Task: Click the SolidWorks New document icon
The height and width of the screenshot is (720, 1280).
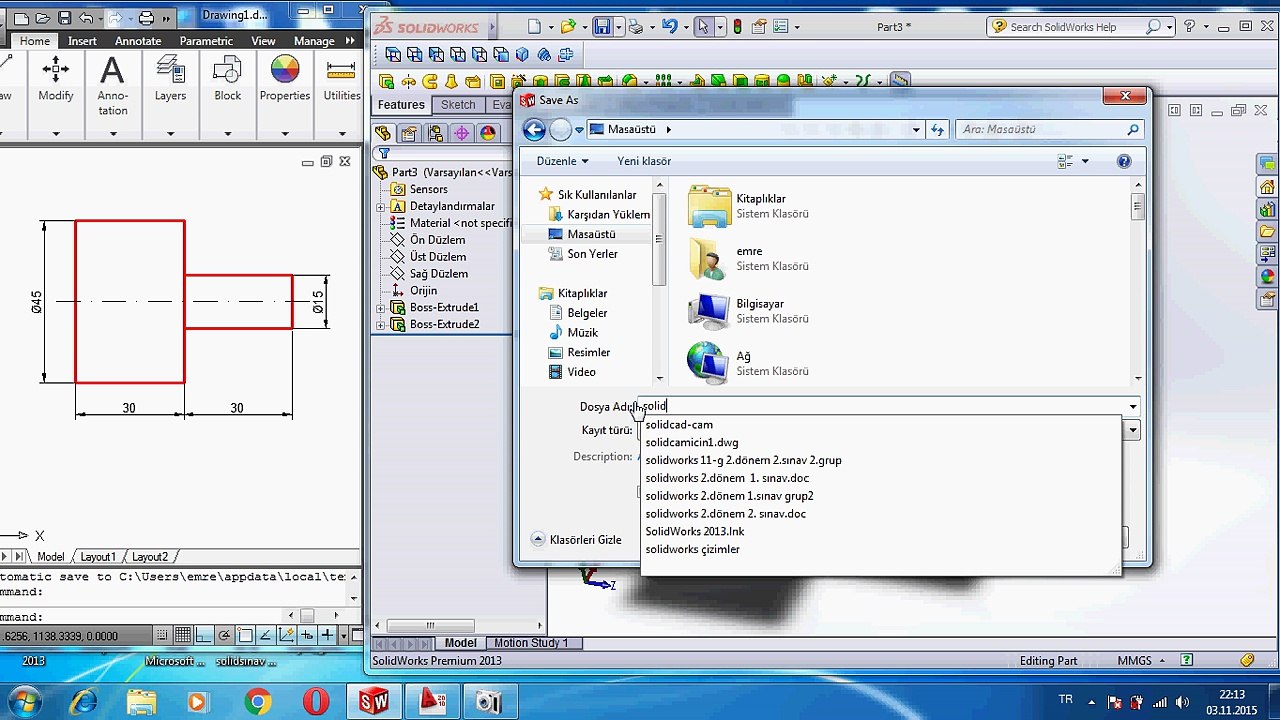Action: (x=535, y=27)
